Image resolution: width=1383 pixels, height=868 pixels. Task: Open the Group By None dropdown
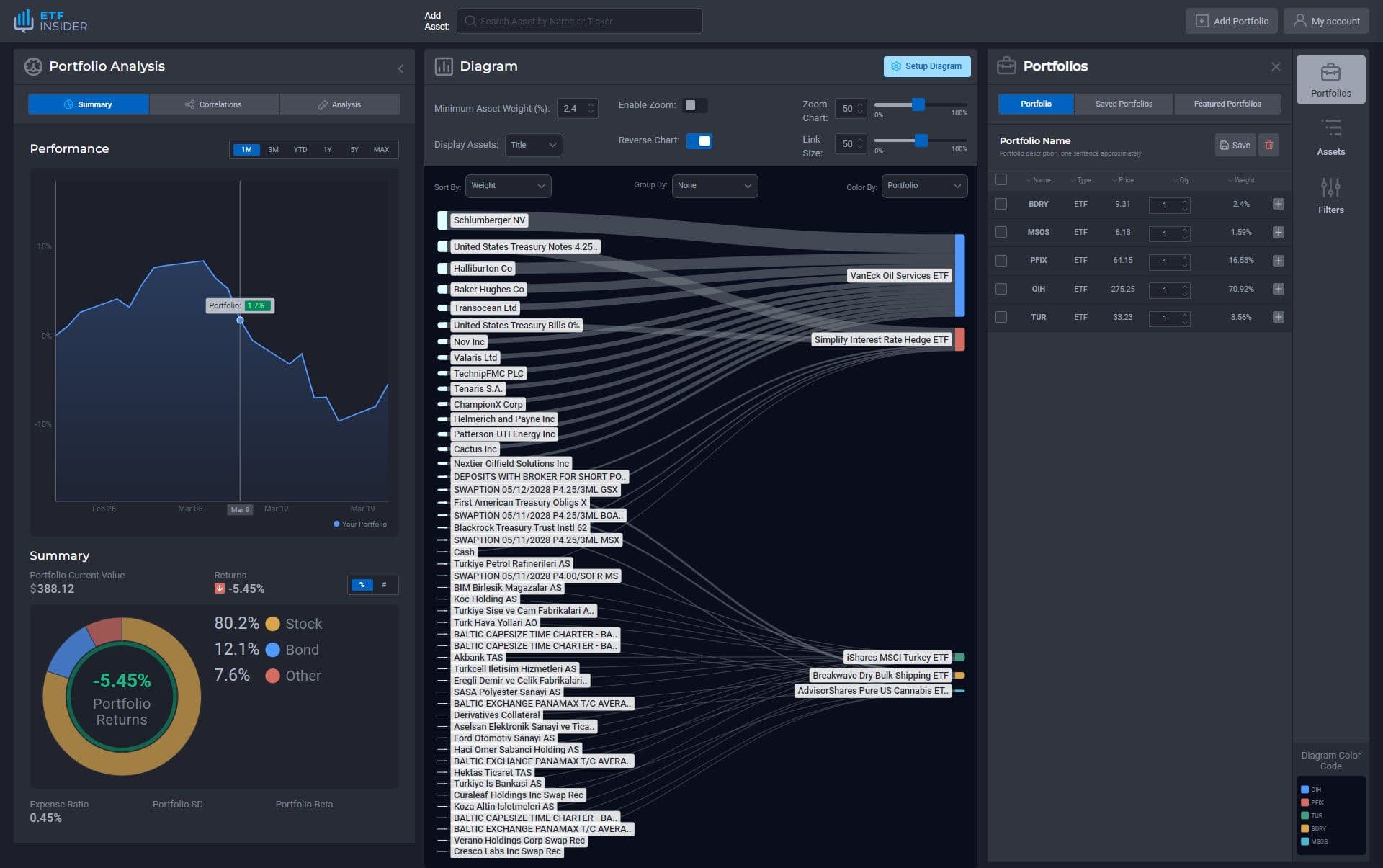tap(715, 186)
